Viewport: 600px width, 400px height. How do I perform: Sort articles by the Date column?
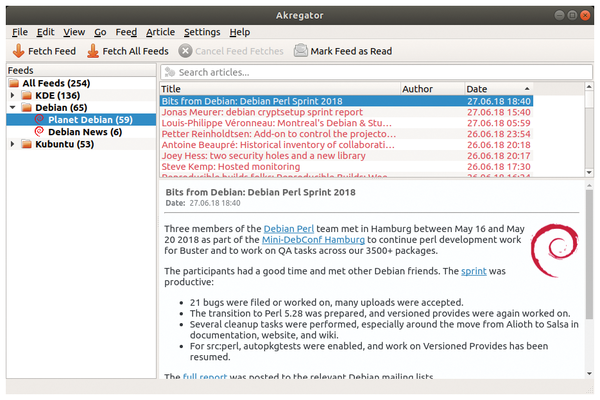pyautogui.click(x=498, y=89)
